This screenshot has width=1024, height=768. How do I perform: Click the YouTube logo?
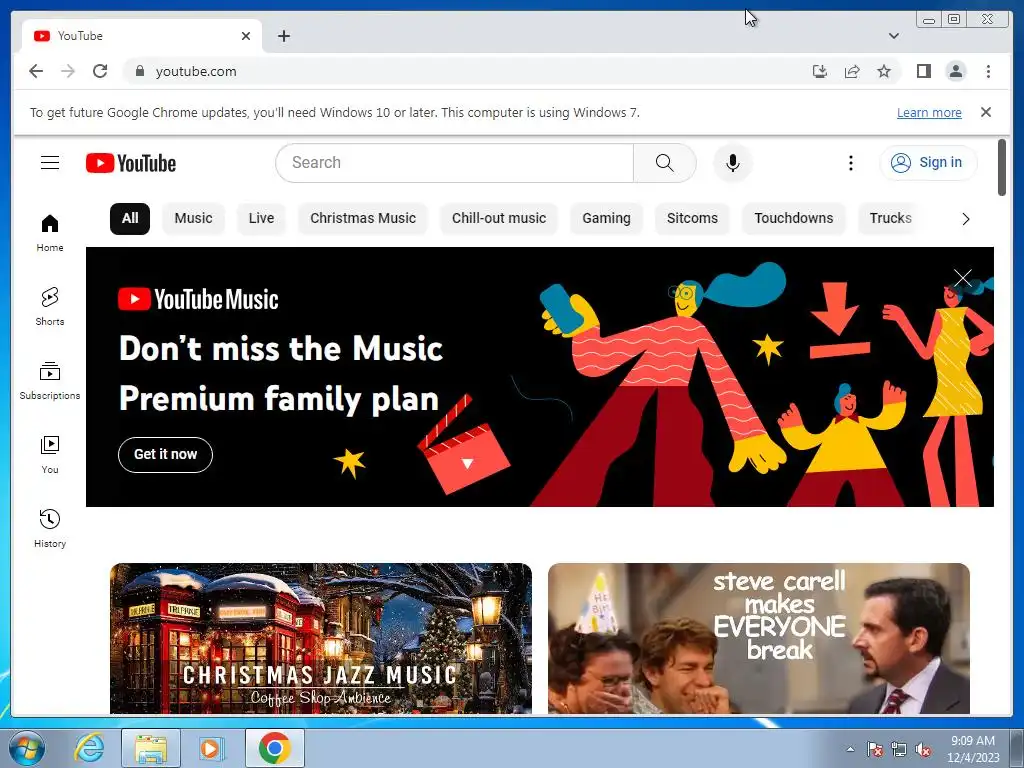click(131, 163)
